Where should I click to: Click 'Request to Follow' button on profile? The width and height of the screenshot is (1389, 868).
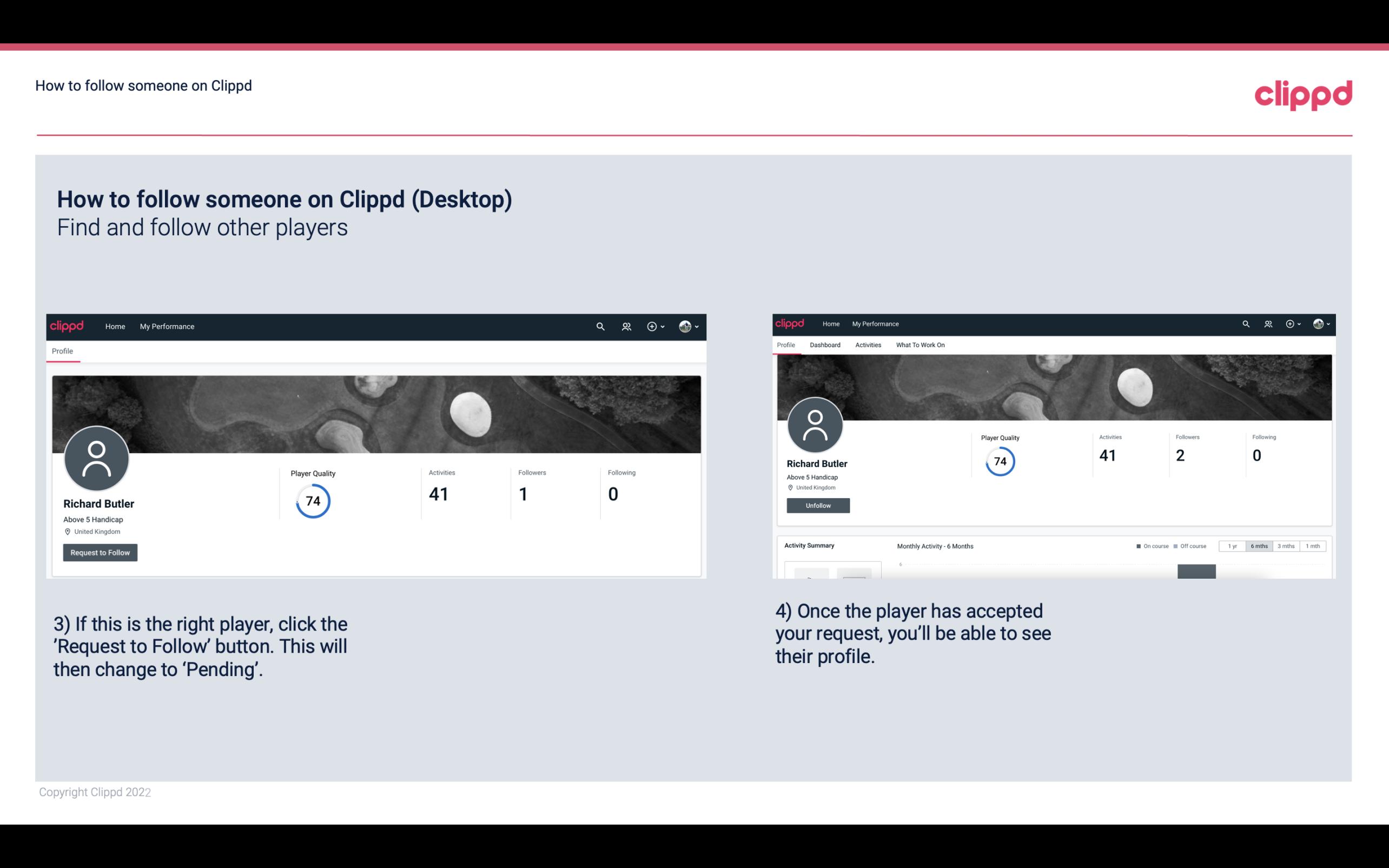[x=99, y=551]
